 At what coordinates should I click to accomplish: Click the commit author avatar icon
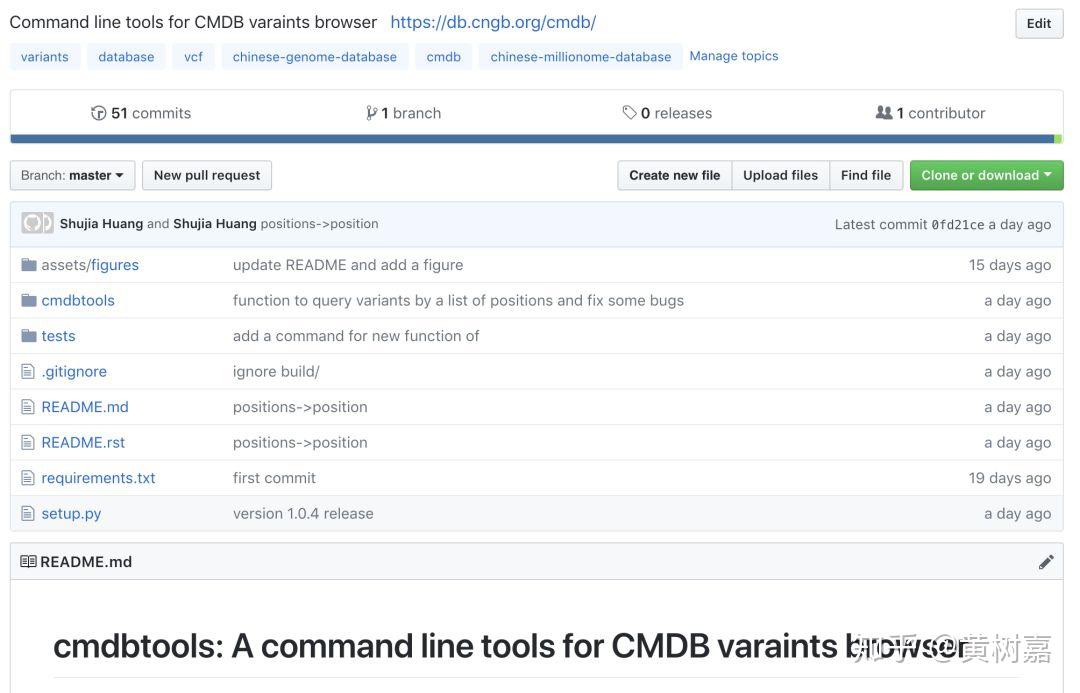(37, 224)
